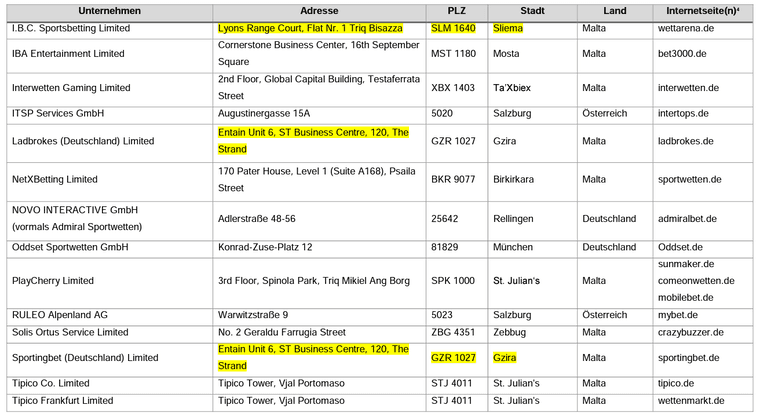Click website admiralbet.de

[687, 219]
